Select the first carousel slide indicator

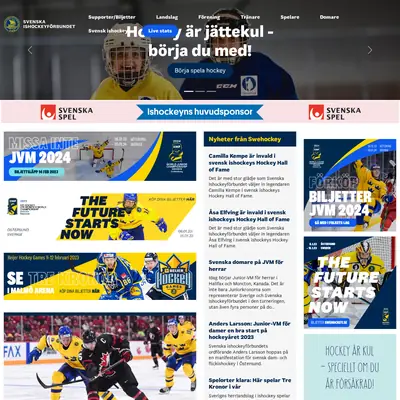coord(189,91)
